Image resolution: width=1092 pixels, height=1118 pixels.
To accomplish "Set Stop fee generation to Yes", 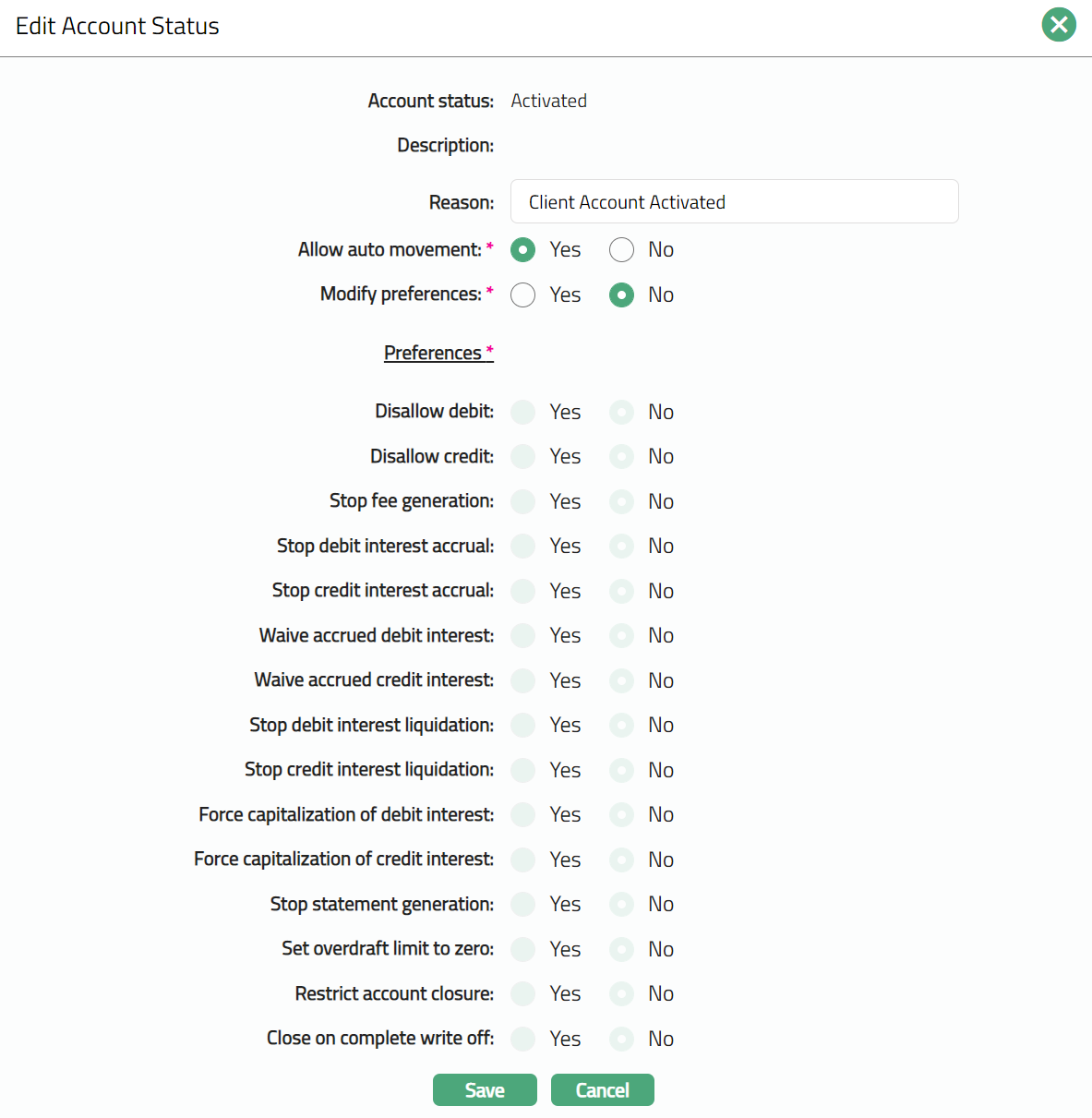I will coord(523,501).
